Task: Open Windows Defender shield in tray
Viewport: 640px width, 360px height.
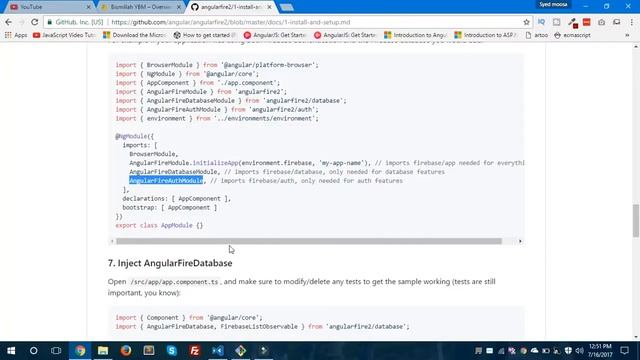Action: (568, 351)
